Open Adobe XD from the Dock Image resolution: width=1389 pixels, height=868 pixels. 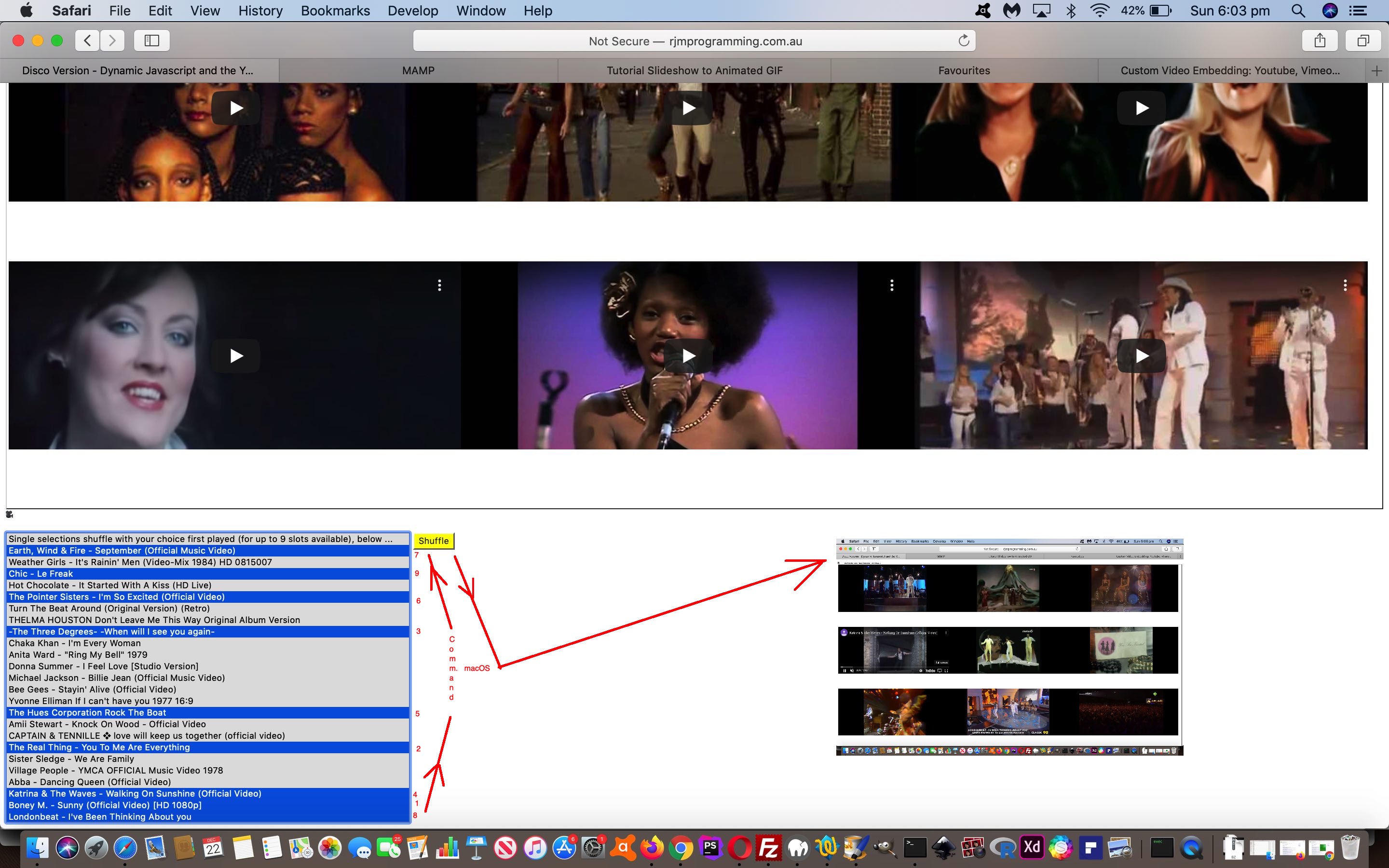1032,847
